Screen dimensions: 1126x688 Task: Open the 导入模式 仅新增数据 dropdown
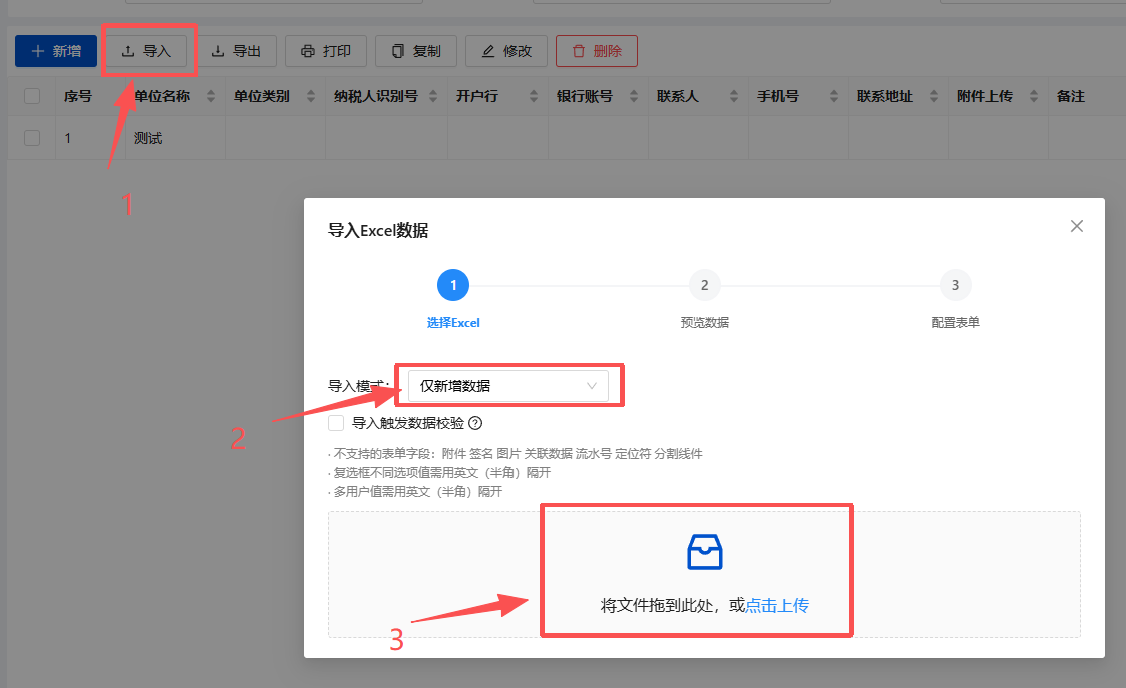coord(508,386)
